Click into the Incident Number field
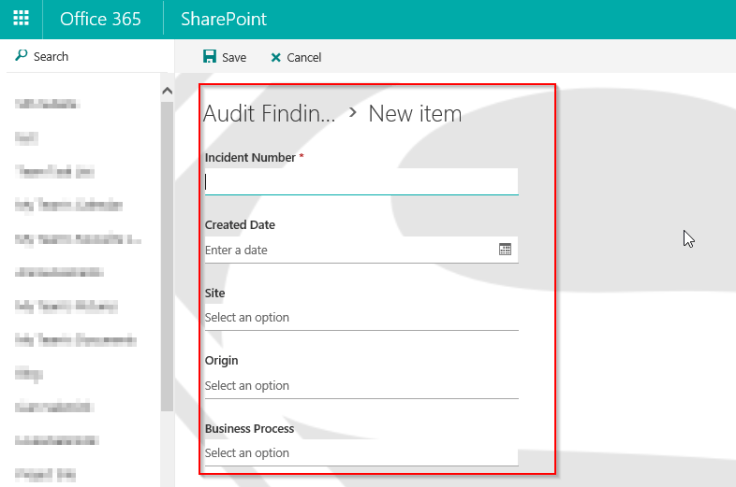Viewport: 736px width, 487px height. coord(361,182)
